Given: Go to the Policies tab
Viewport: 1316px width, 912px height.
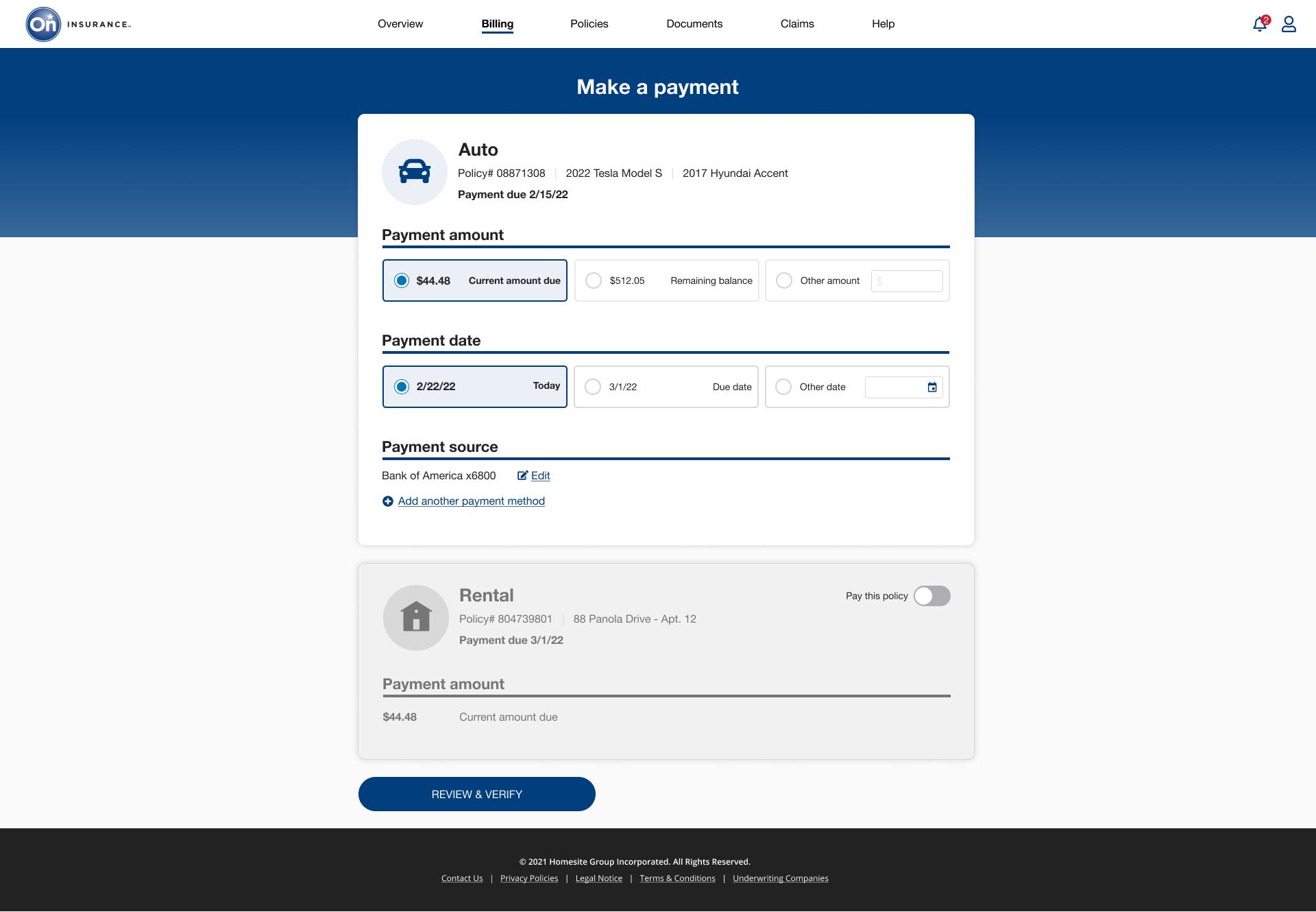Looking at the screenshot, I should [x=589, y=24].
